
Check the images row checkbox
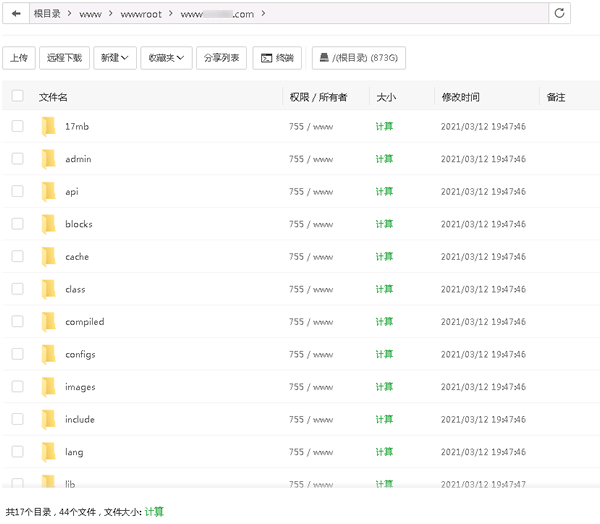pyautogui.click(x=17, y=386)
